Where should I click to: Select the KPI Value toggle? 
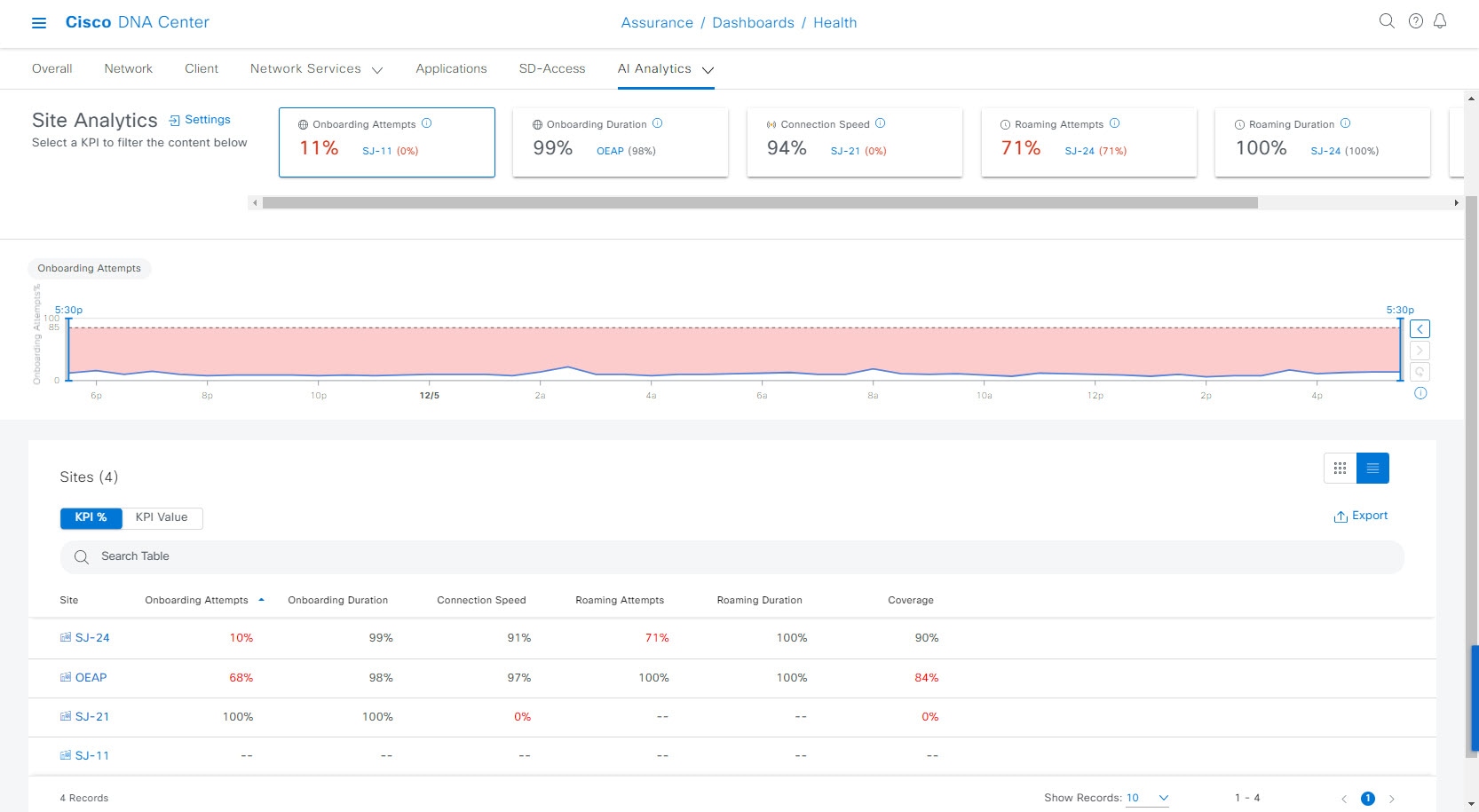click(162, 517)
